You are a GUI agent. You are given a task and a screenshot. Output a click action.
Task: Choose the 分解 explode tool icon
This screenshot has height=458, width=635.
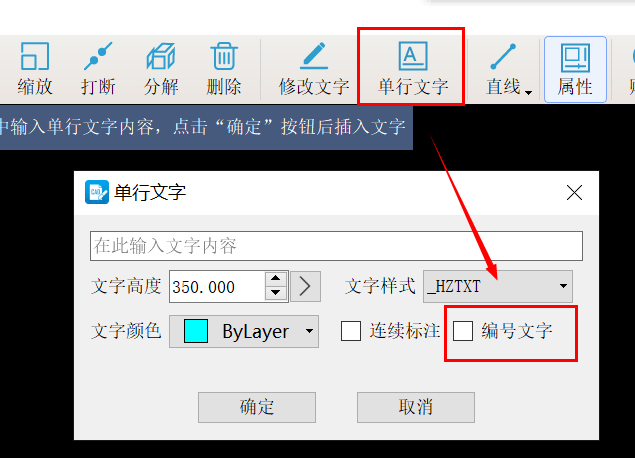pyautogui.click(x=161, y=57)
